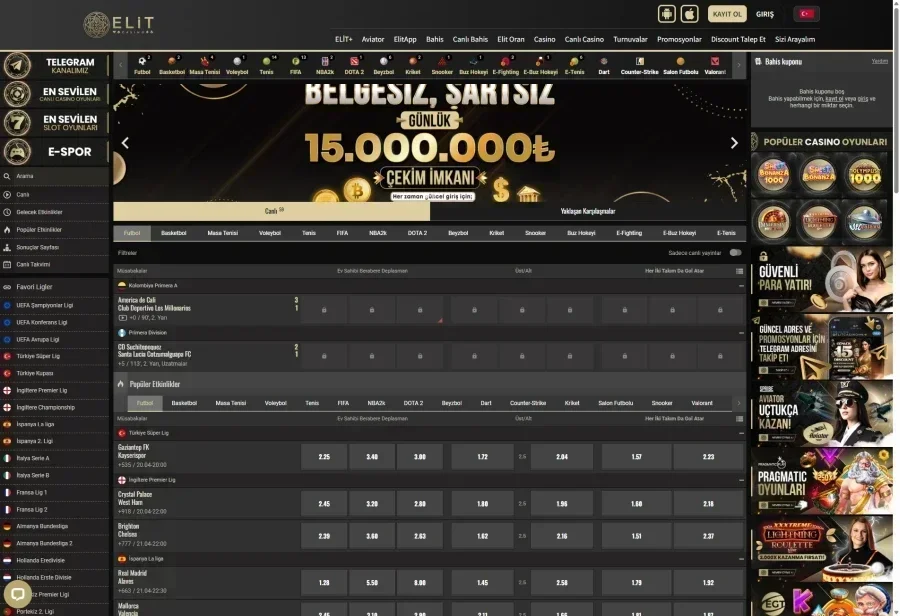This screenshot has width=900, height=616.
Task: Select Dart icon in sports bar
Action: [604, 65]
